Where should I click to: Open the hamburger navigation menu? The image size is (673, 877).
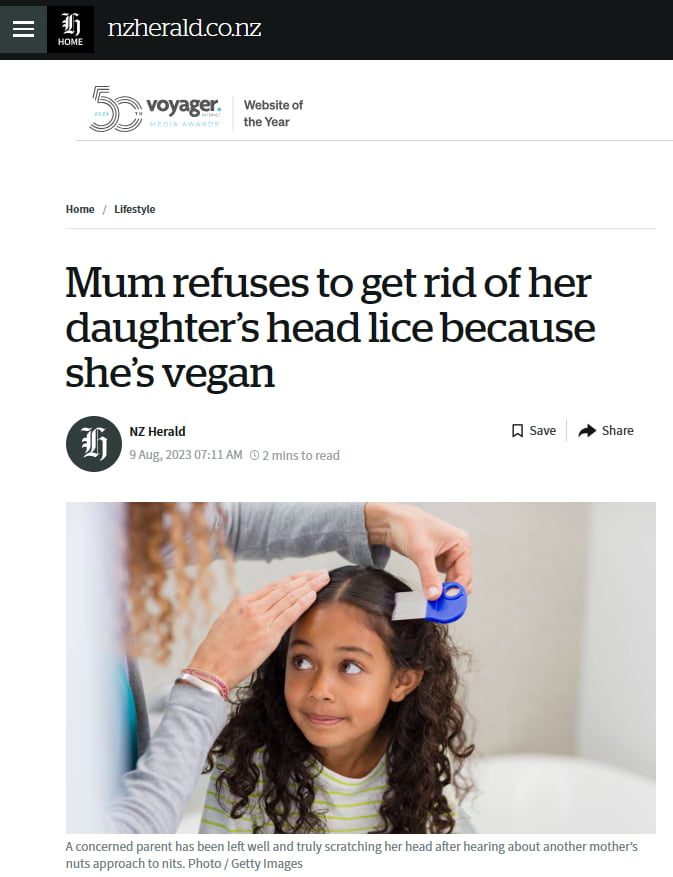(23, 29)
